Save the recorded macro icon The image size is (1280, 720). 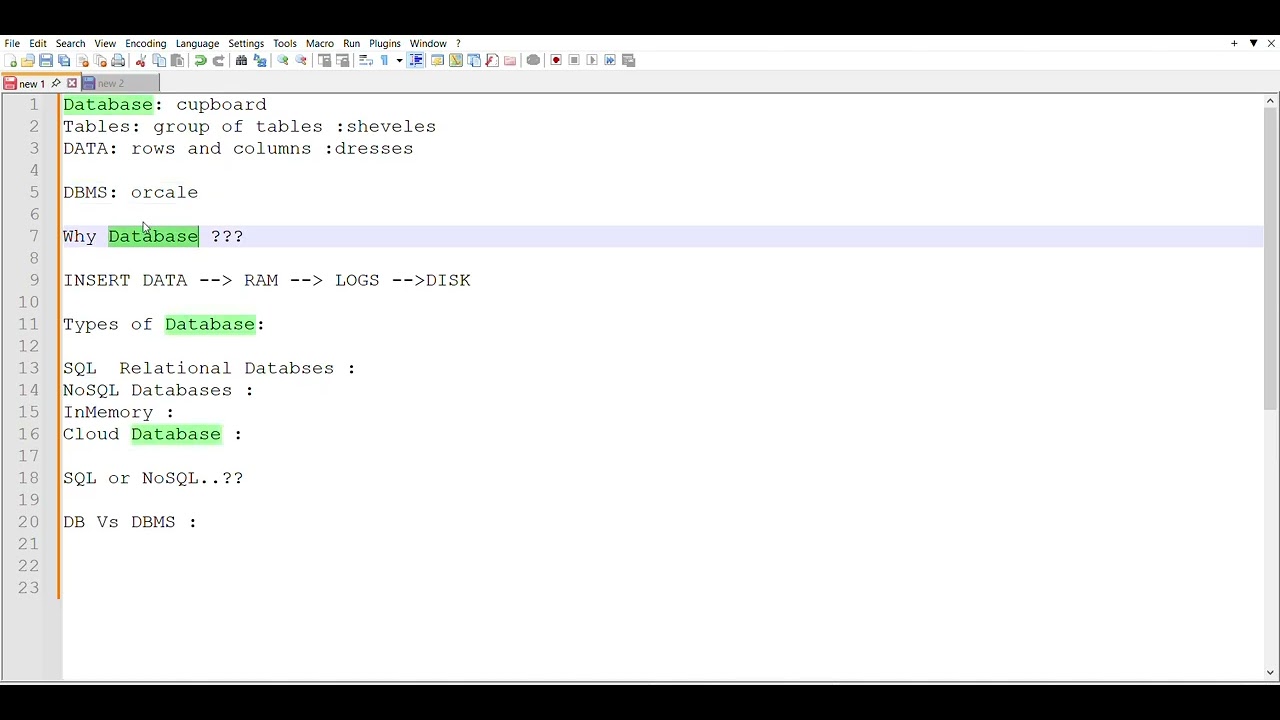(x=628, y=60)
